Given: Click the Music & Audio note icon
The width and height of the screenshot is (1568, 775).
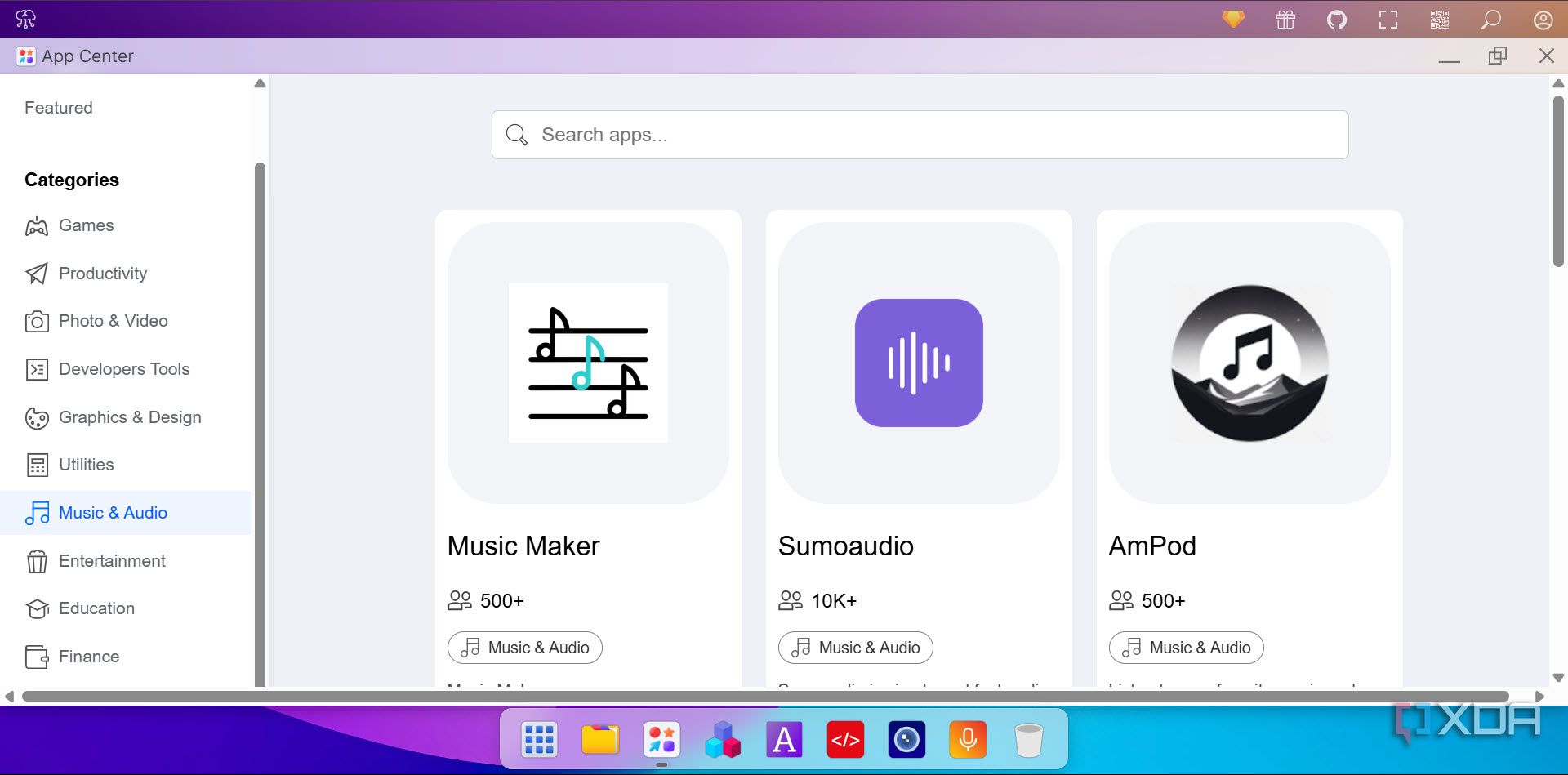Looking at the screenshot, I should (37, 513).
